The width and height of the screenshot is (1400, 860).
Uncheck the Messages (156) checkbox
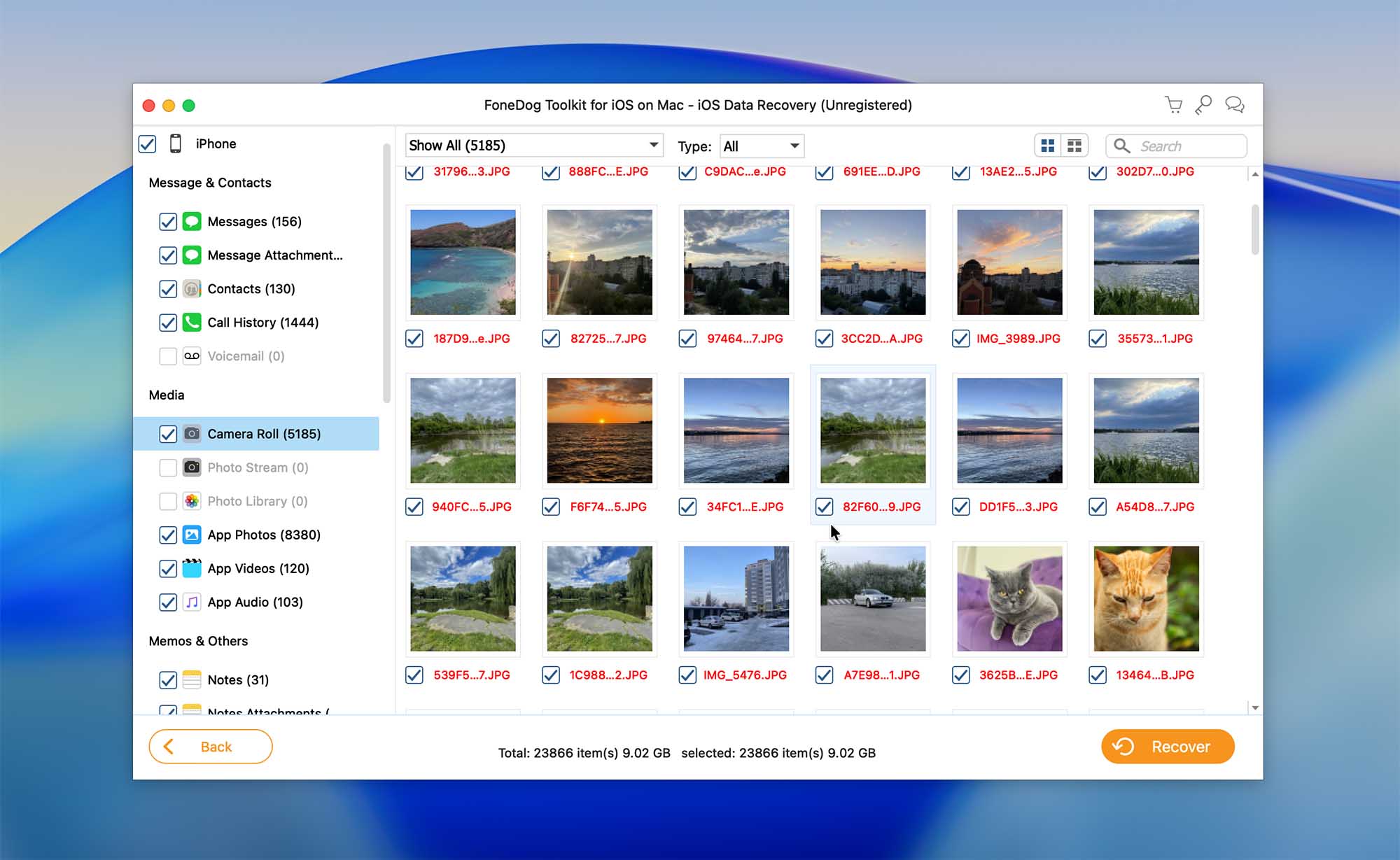tap(168, 222)
